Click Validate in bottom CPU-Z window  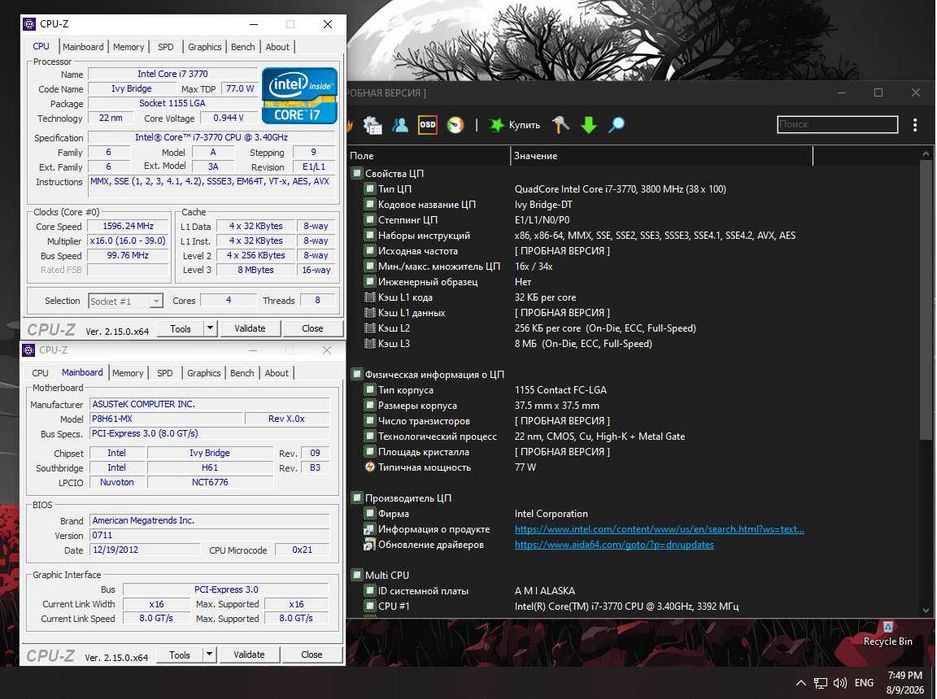(249, 654)
